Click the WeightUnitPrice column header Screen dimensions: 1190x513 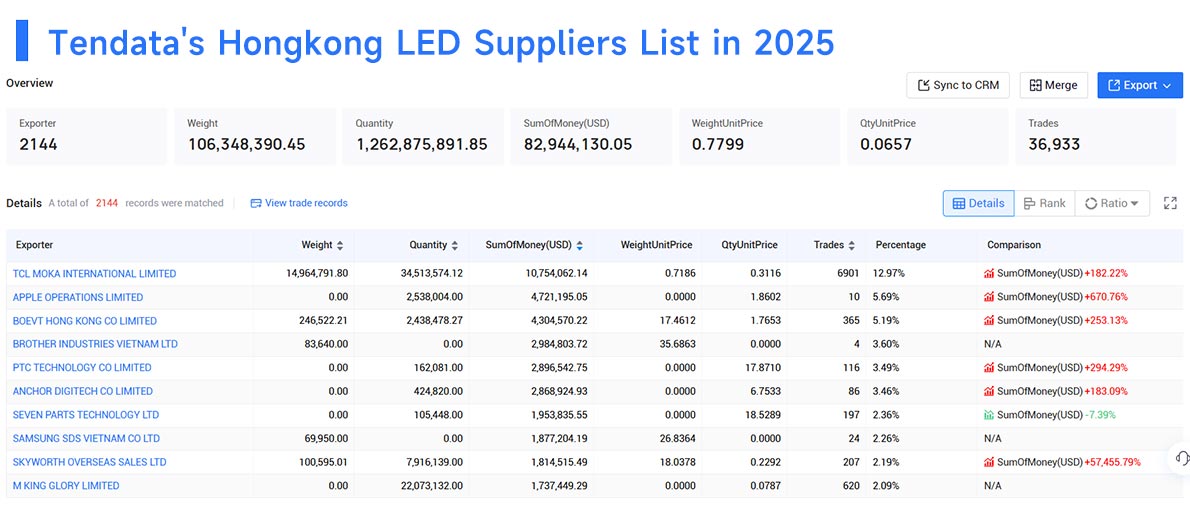coord(656,245)
